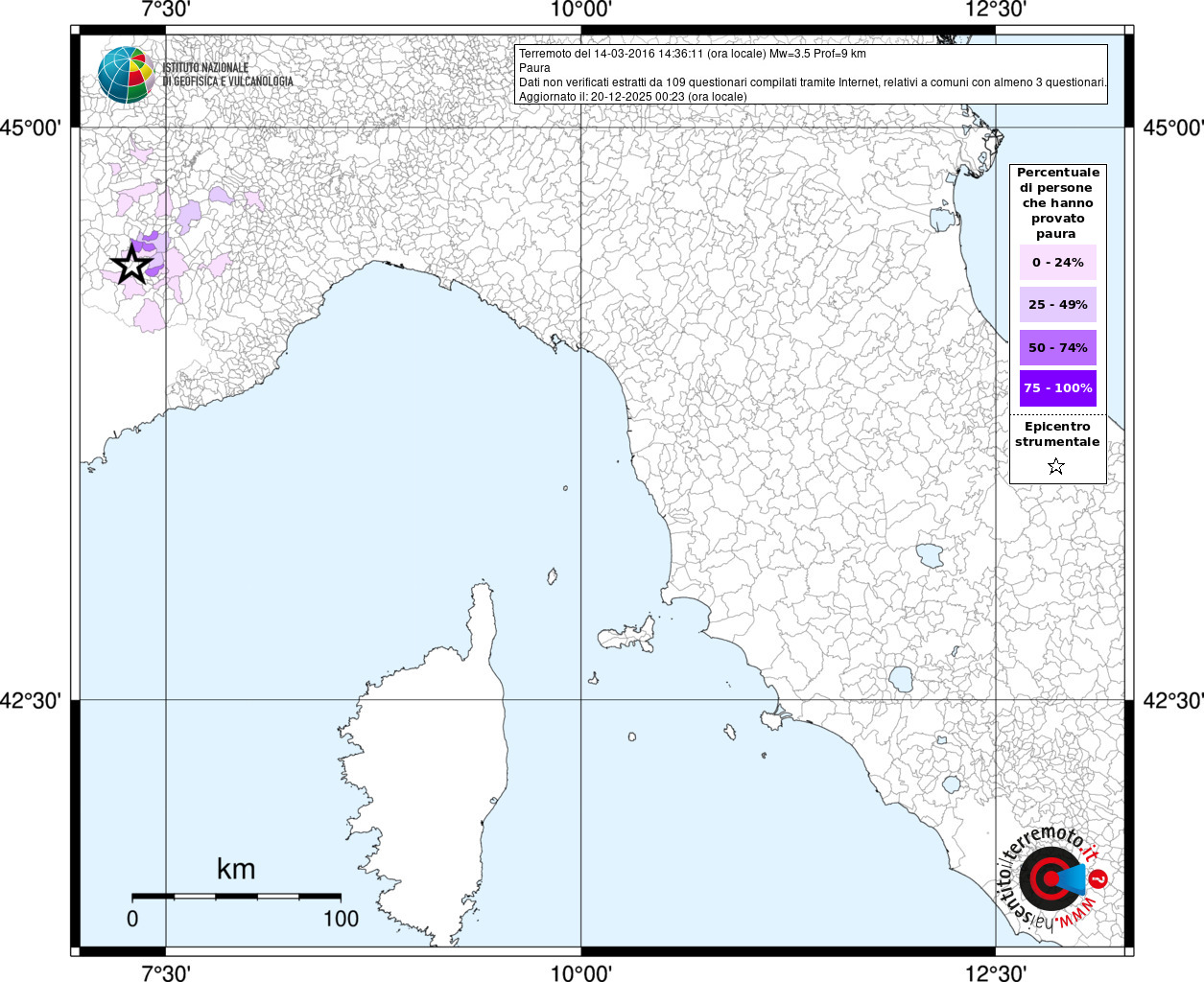Click the epicenter star symbol in legend
Image resolution: width=1204 pixels, height=982 pixels.
click(x=1056, y=466)
